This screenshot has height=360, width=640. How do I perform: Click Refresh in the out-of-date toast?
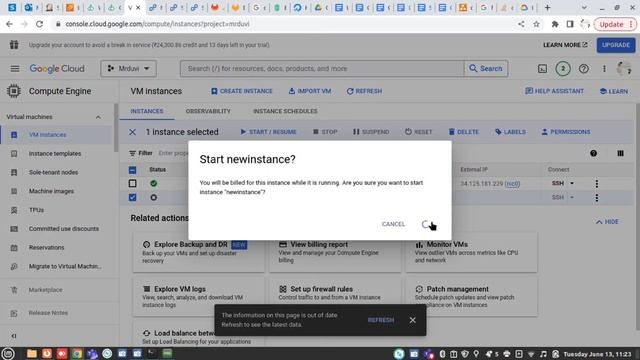tap(380, 320)
